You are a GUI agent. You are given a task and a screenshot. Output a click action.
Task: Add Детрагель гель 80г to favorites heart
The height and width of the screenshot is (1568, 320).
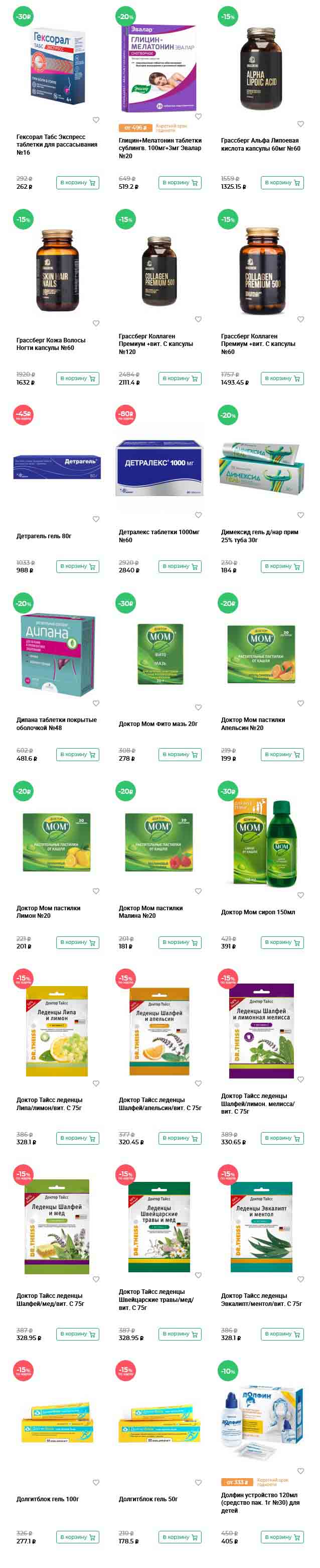tap(95, 519)
